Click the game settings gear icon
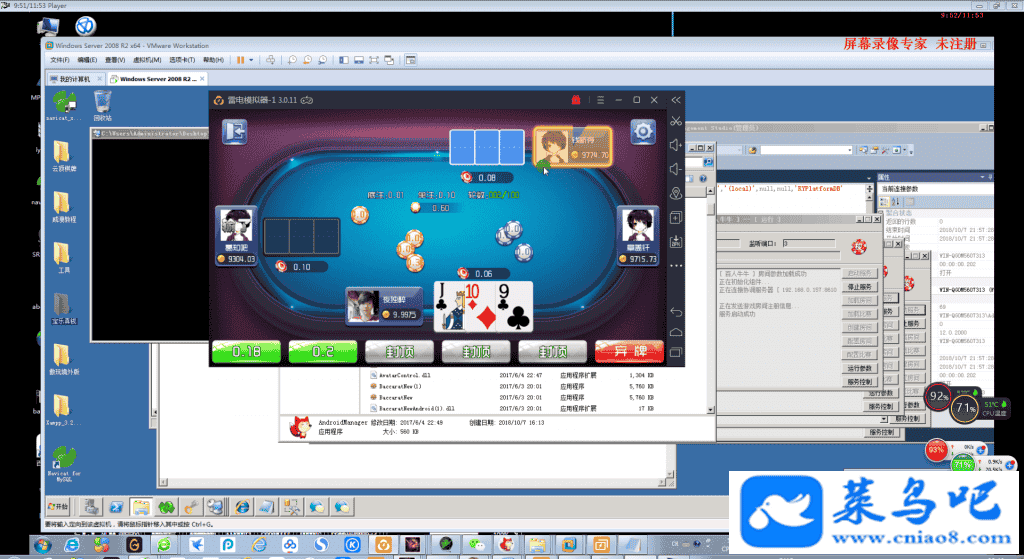1024x559 pixels. point(642,131)
